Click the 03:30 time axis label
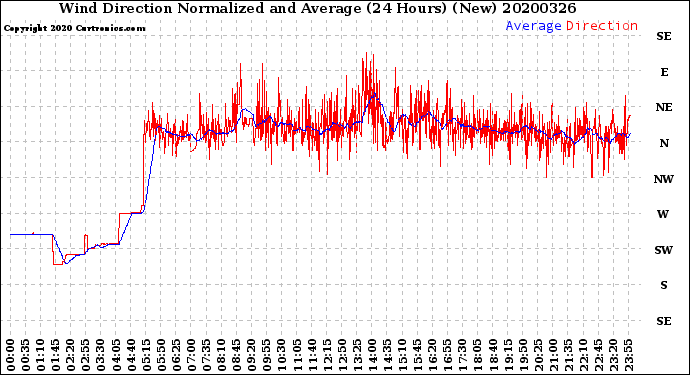690x375 pixels. pos(100,355)
